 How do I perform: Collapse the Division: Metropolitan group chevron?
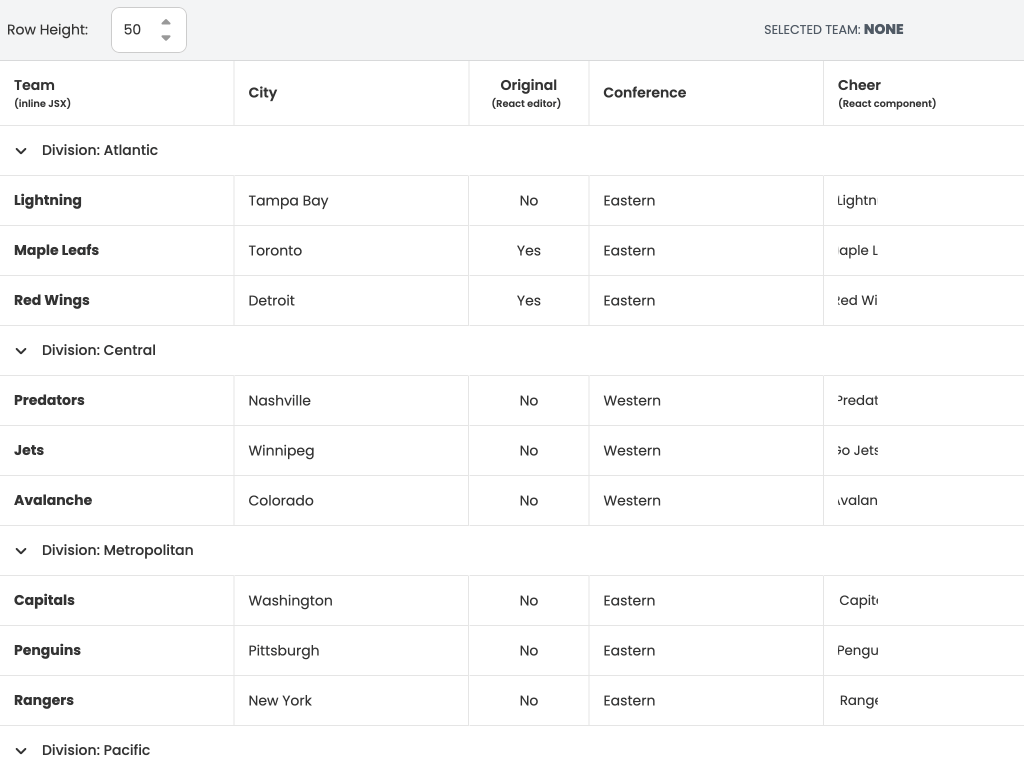[x=21, y=551]
